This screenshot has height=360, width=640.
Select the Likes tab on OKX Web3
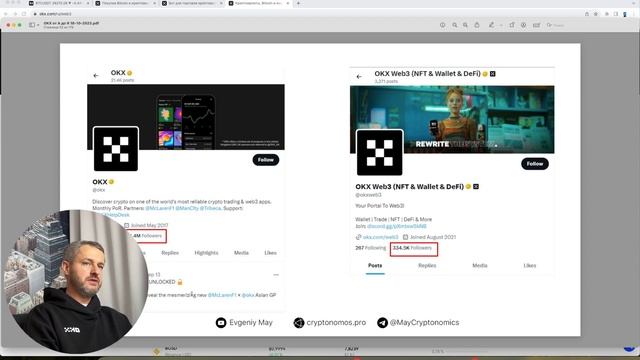530,265
